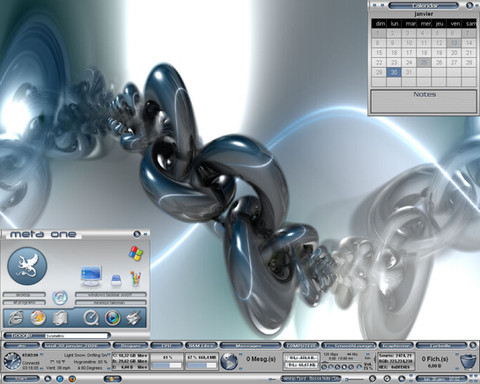Launch Firefox from the meta one dock
This screenshot has width=480, height=384.
click(x=38, y=318)
